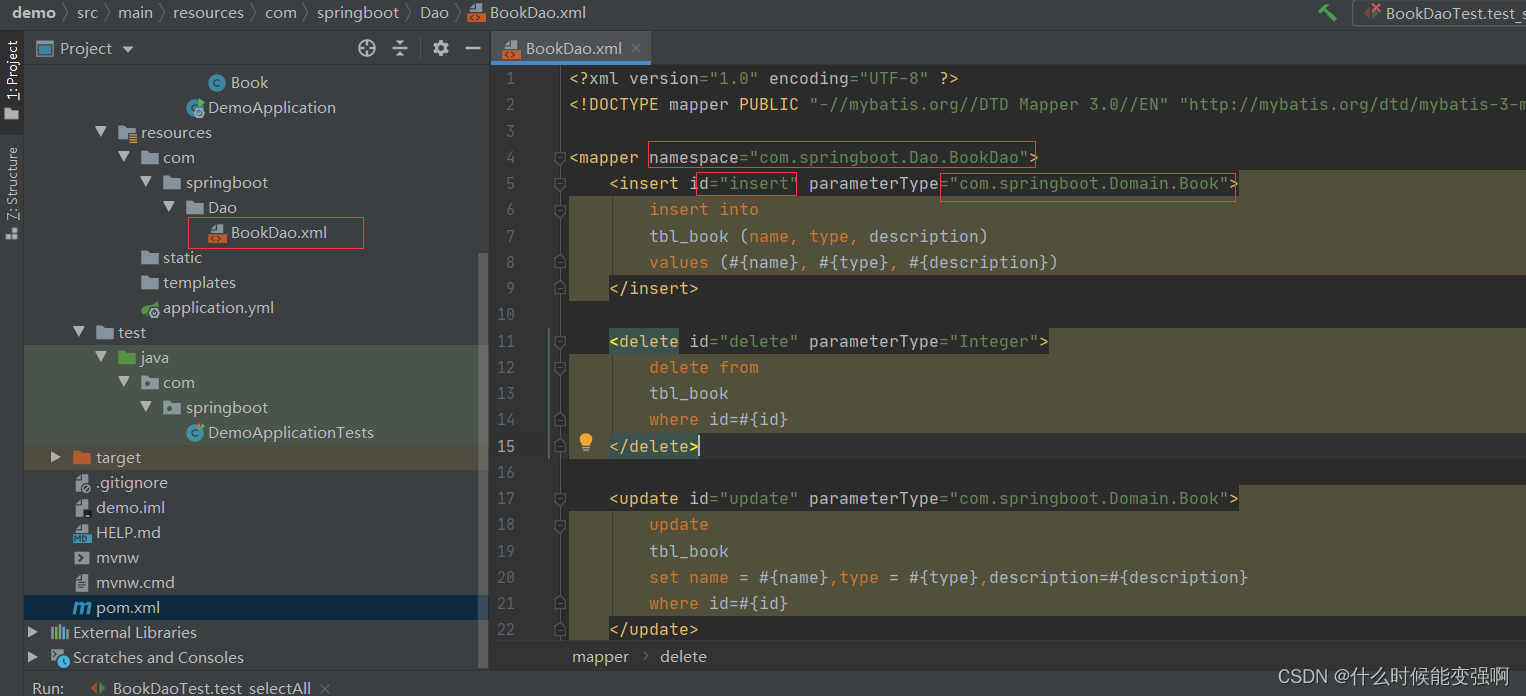Image resolution: width=1526 pixels, height=696 pixels.
Task: Expand Scratches and Consoles node
Action: pyautogui.click(x=33, y=657)
